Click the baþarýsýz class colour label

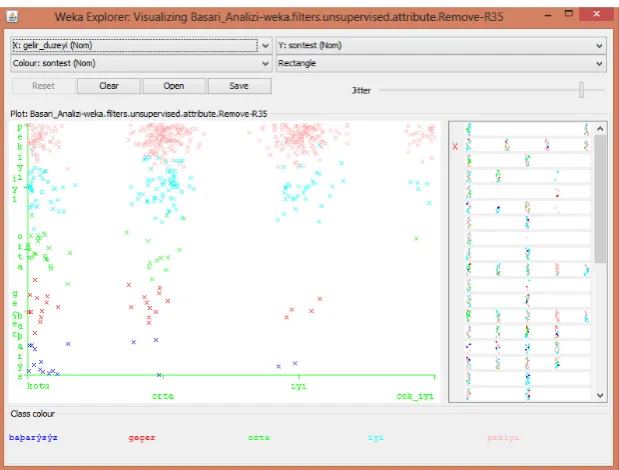[x=33, y=438]
